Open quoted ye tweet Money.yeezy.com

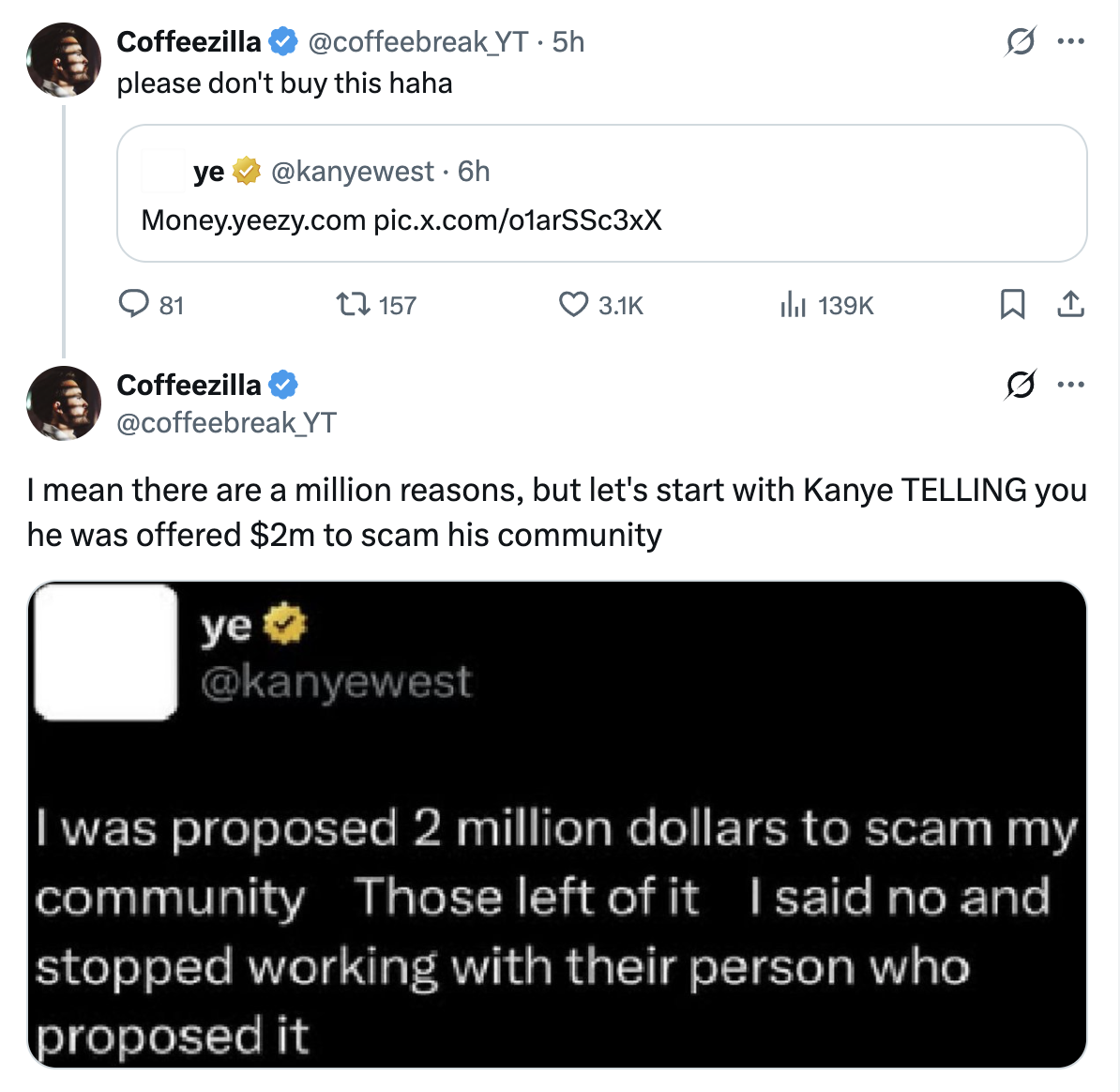(x=601, y=193)
